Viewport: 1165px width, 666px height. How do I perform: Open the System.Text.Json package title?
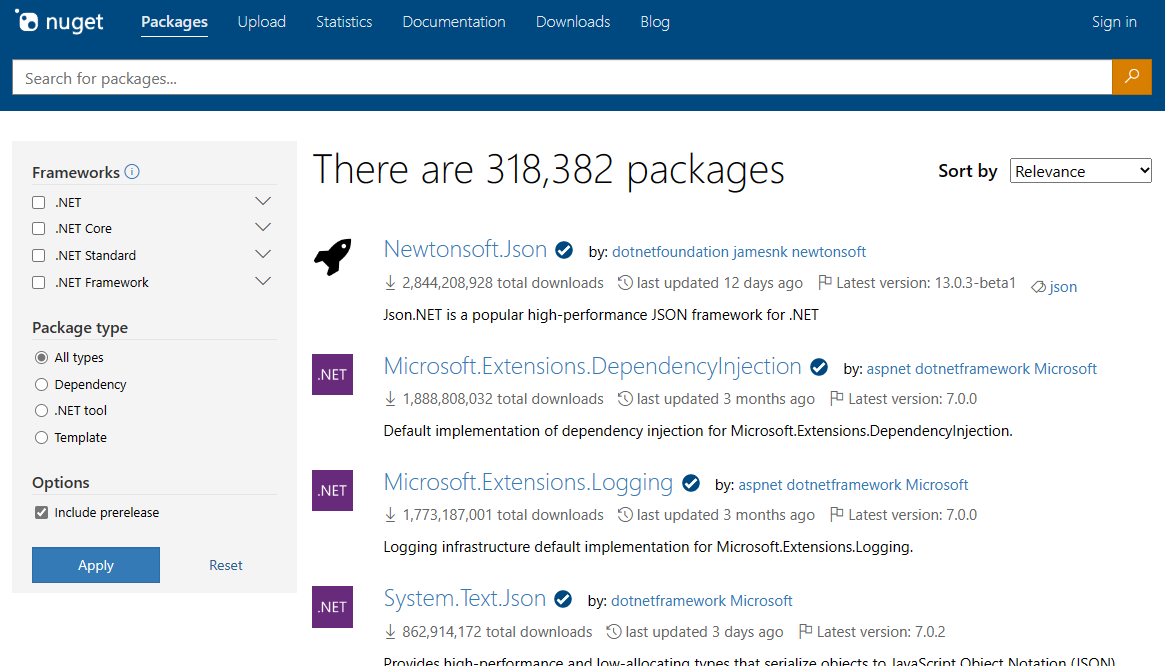click(464, 598)
